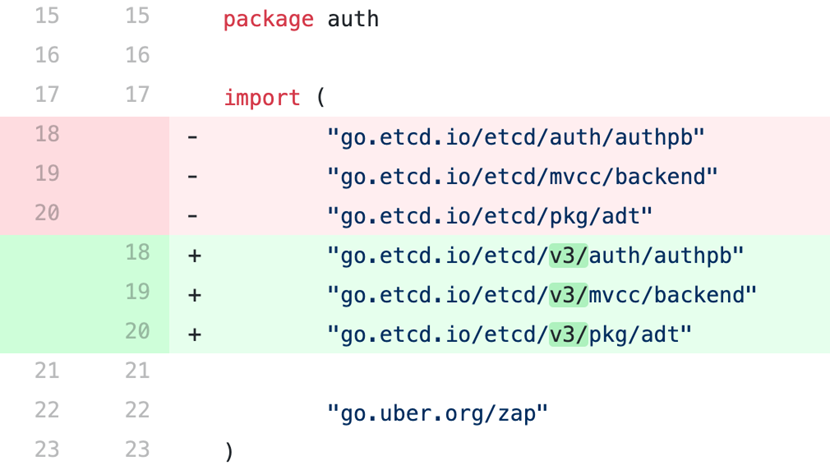Click the highlighted v3 in the mvcc/backend line
The image size is (830, 470).
(x=568, y=295)
